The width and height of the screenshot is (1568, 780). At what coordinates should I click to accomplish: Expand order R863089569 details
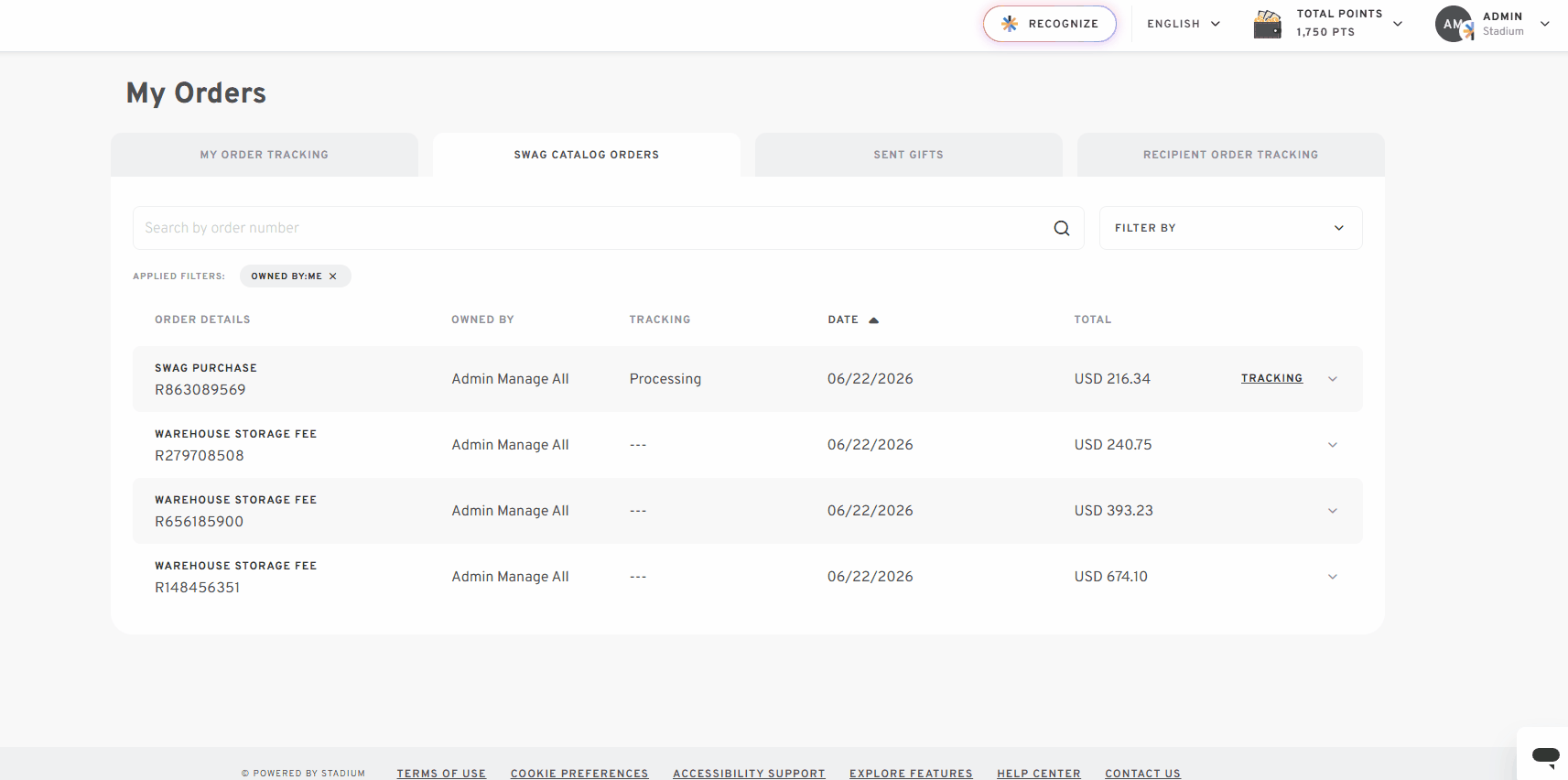click(1333, 379)
